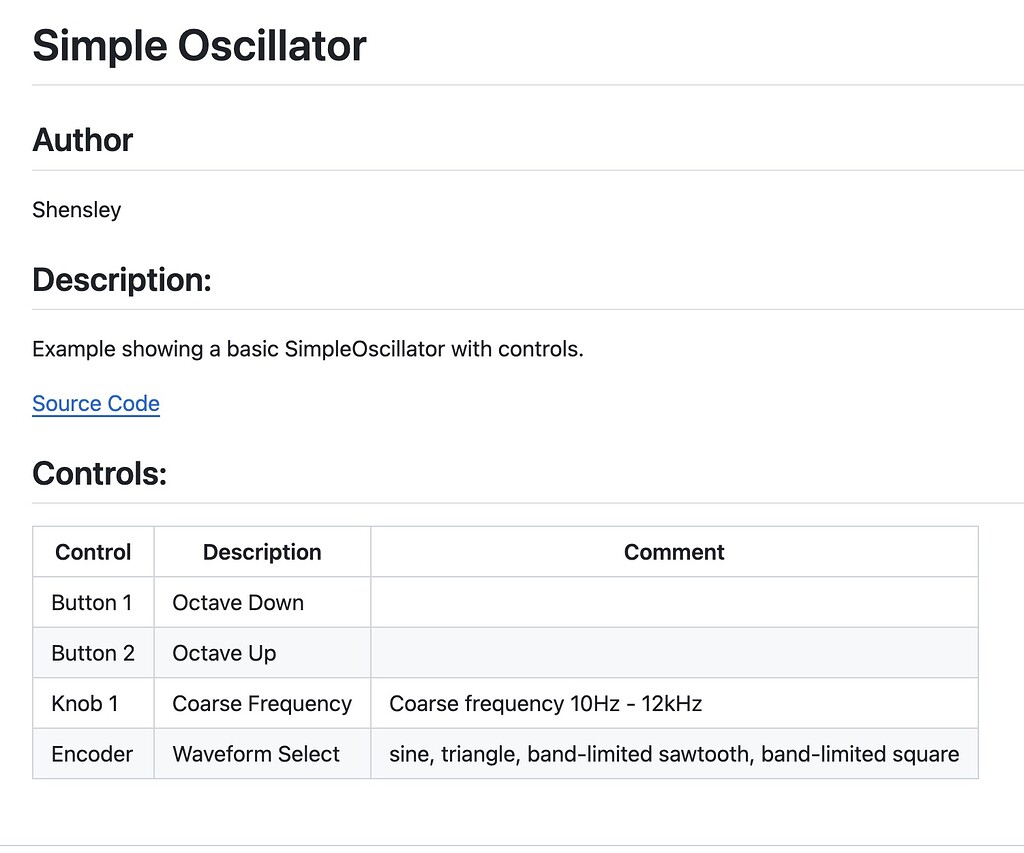Select the Encoder table cell

pos(92,754)
